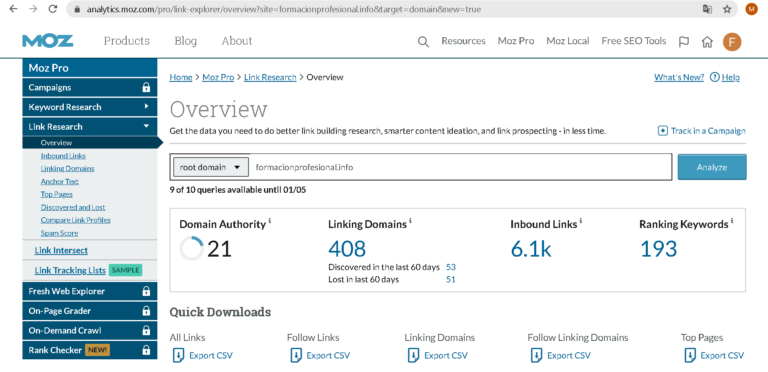Click the Linking Domains export download icon
The image size is (768, 372).
413,355
